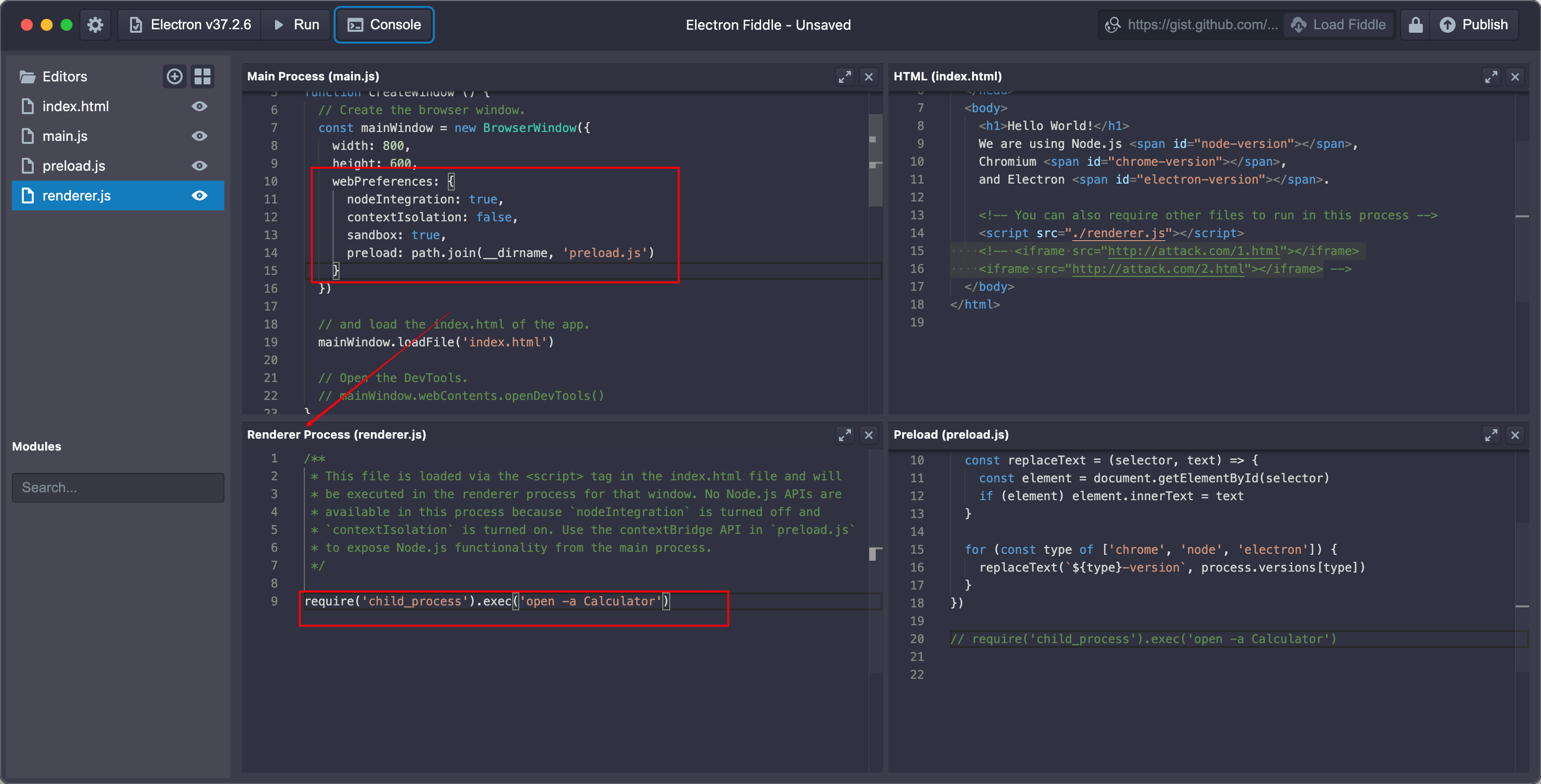Maximize the Main Process (main.js) editor
Image resolution: width=1541 pixels, height=784 pixels.
coord(844,76)
